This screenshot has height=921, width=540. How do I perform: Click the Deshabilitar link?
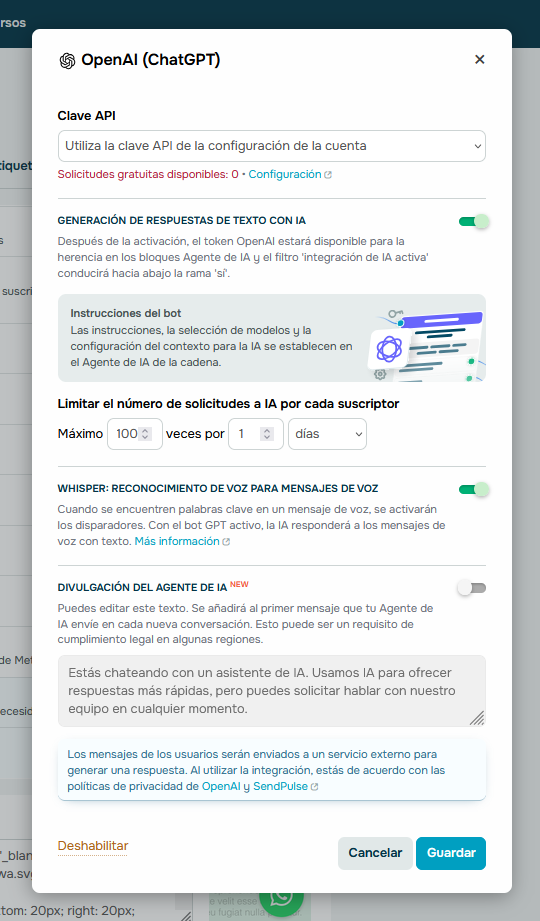[93, 846]
